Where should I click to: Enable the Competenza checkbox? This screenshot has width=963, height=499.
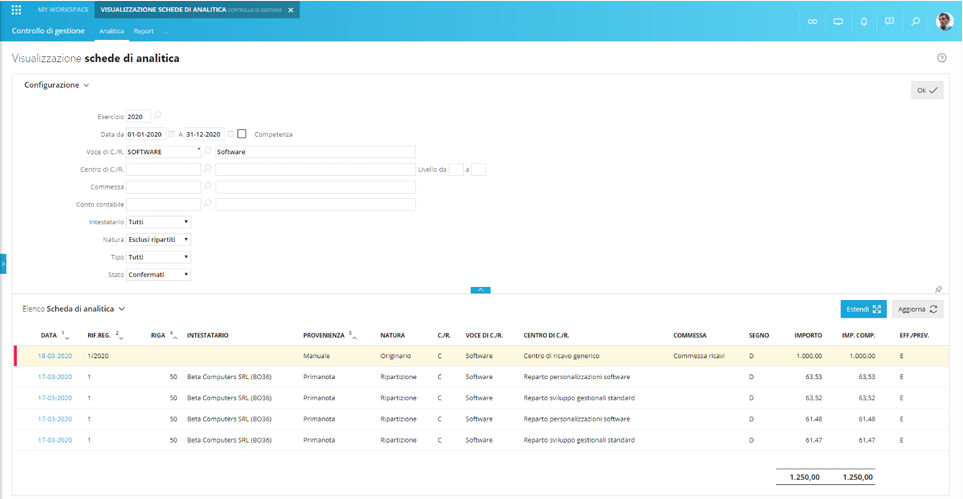tap(242, 134)
